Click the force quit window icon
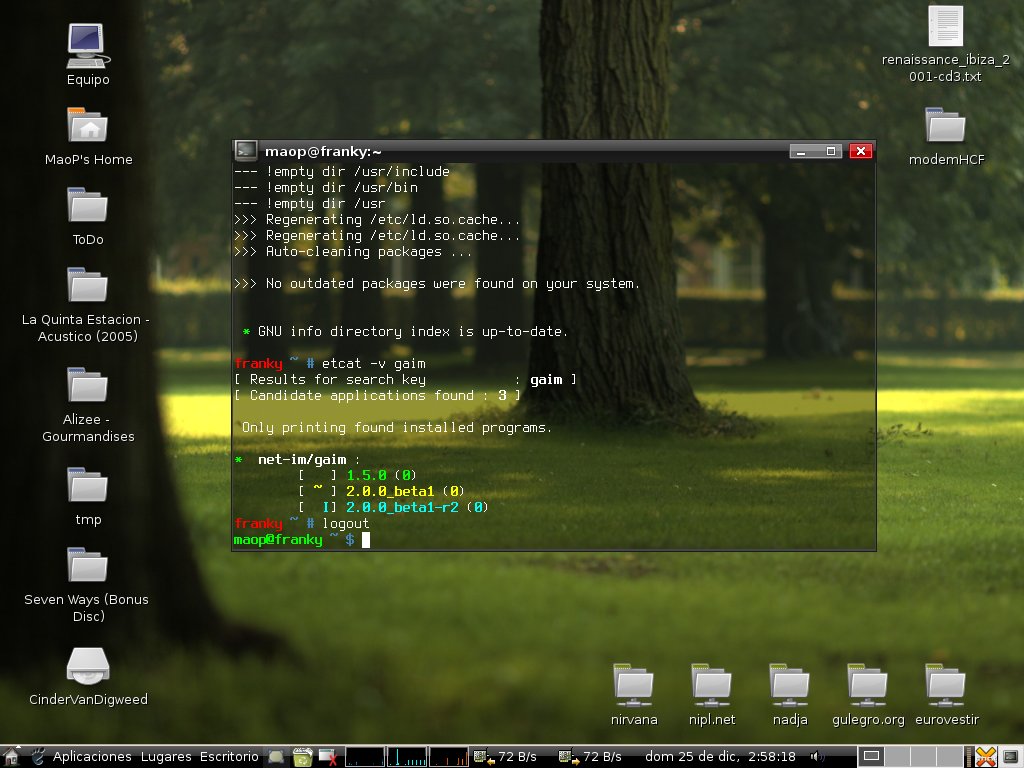This screenshot has height=768, width=1024. click(328, 757)
